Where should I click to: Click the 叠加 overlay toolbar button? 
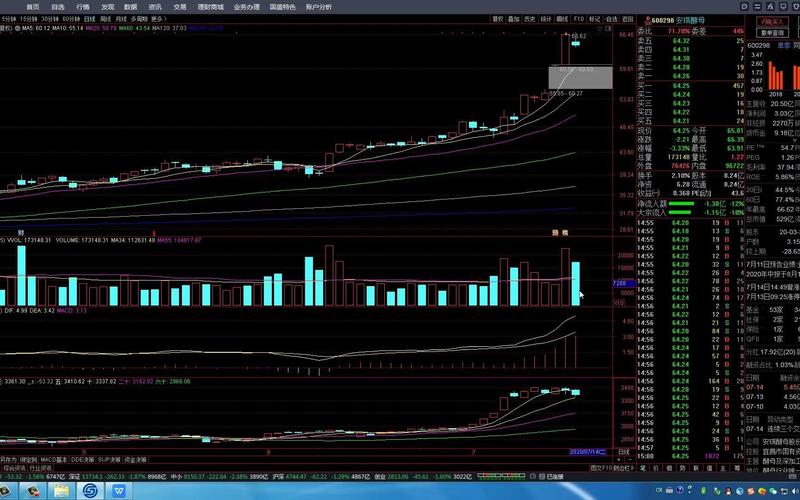click(x=514, y=19)
